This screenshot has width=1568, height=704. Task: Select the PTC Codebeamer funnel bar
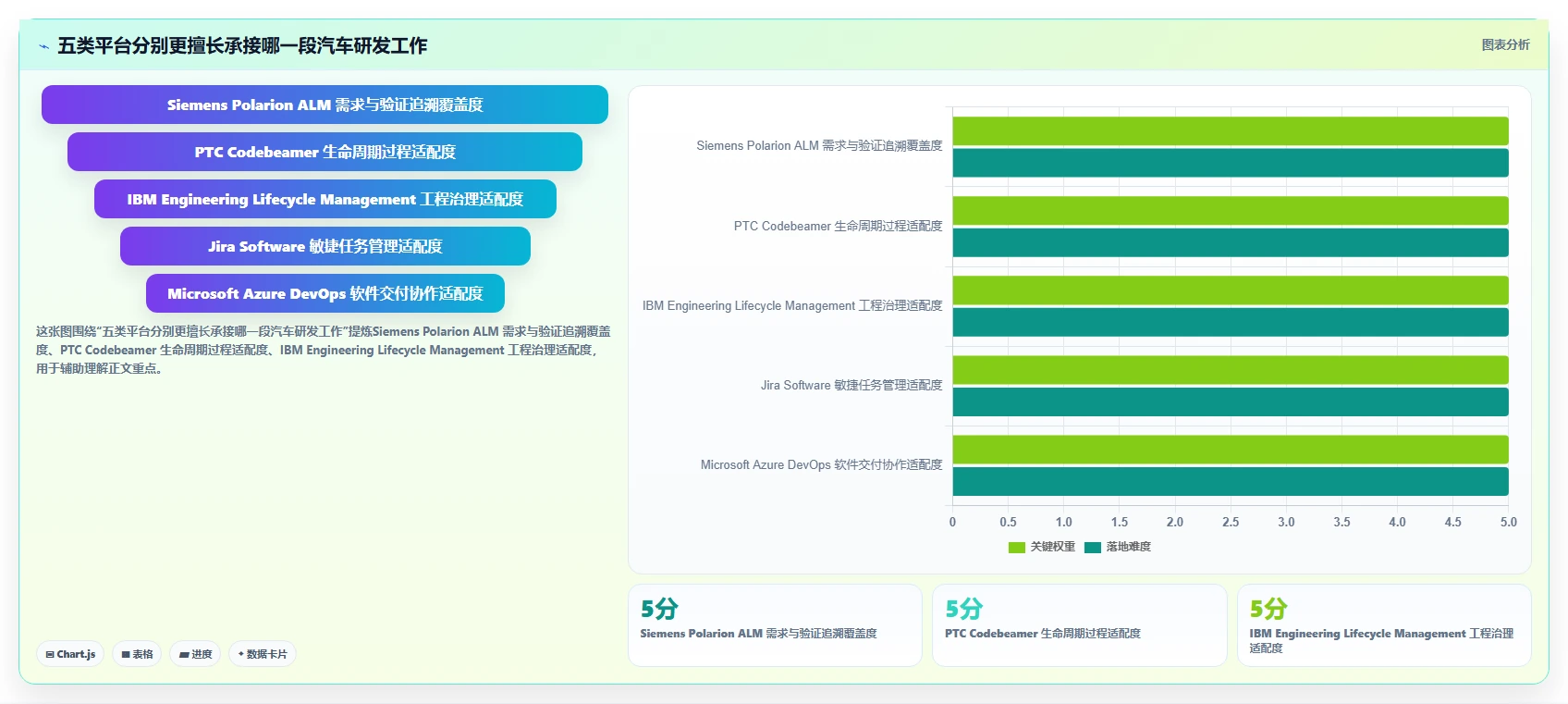point(325,152)
